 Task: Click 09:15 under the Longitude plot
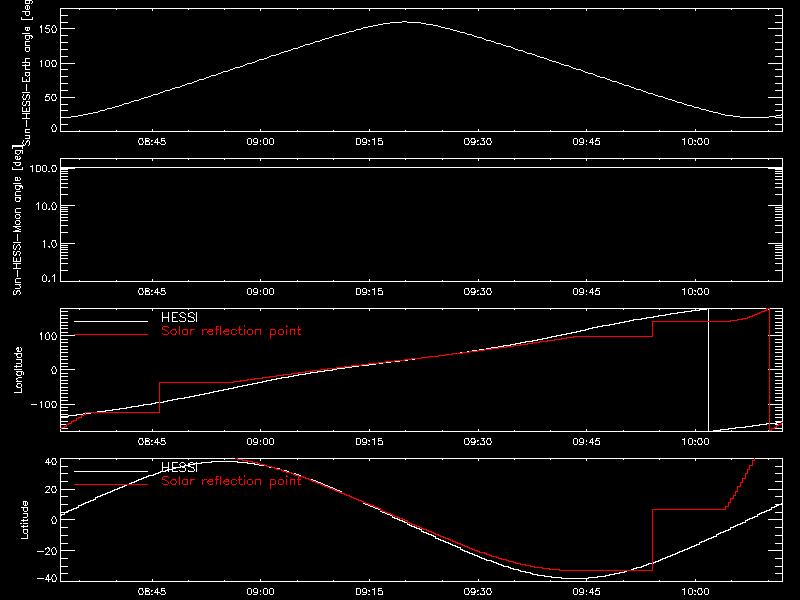click(369, 442)
